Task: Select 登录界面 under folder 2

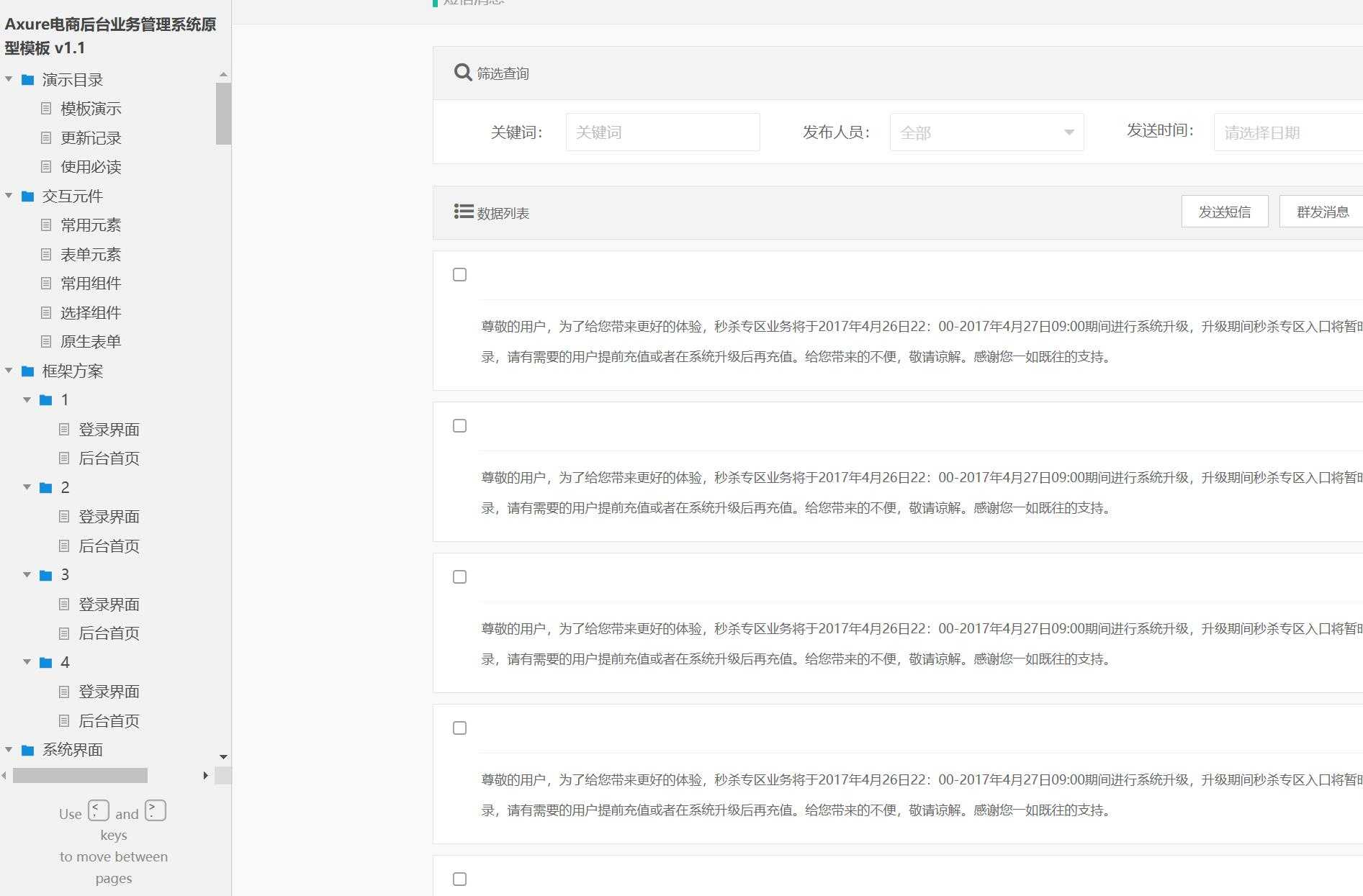Action: 109,516
